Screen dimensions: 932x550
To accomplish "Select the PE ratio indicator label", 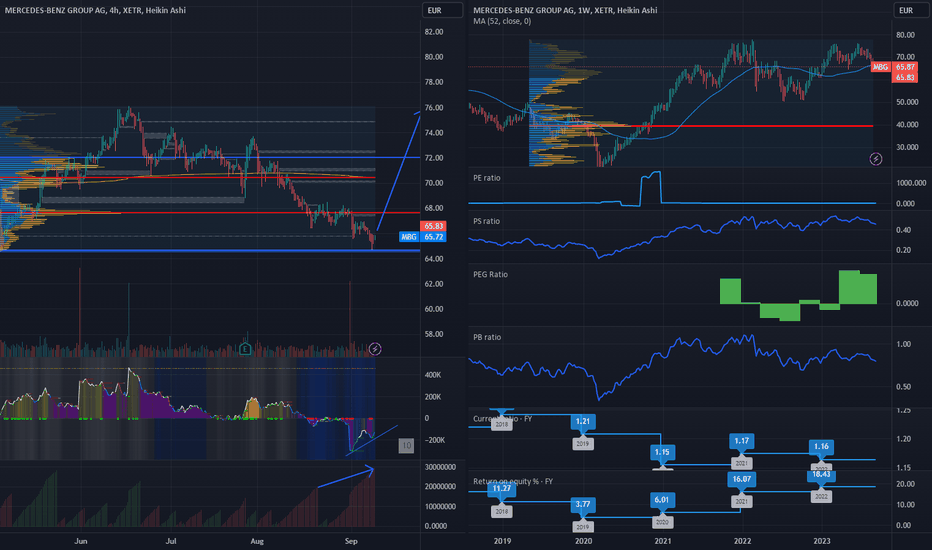I will coord(487,178).
